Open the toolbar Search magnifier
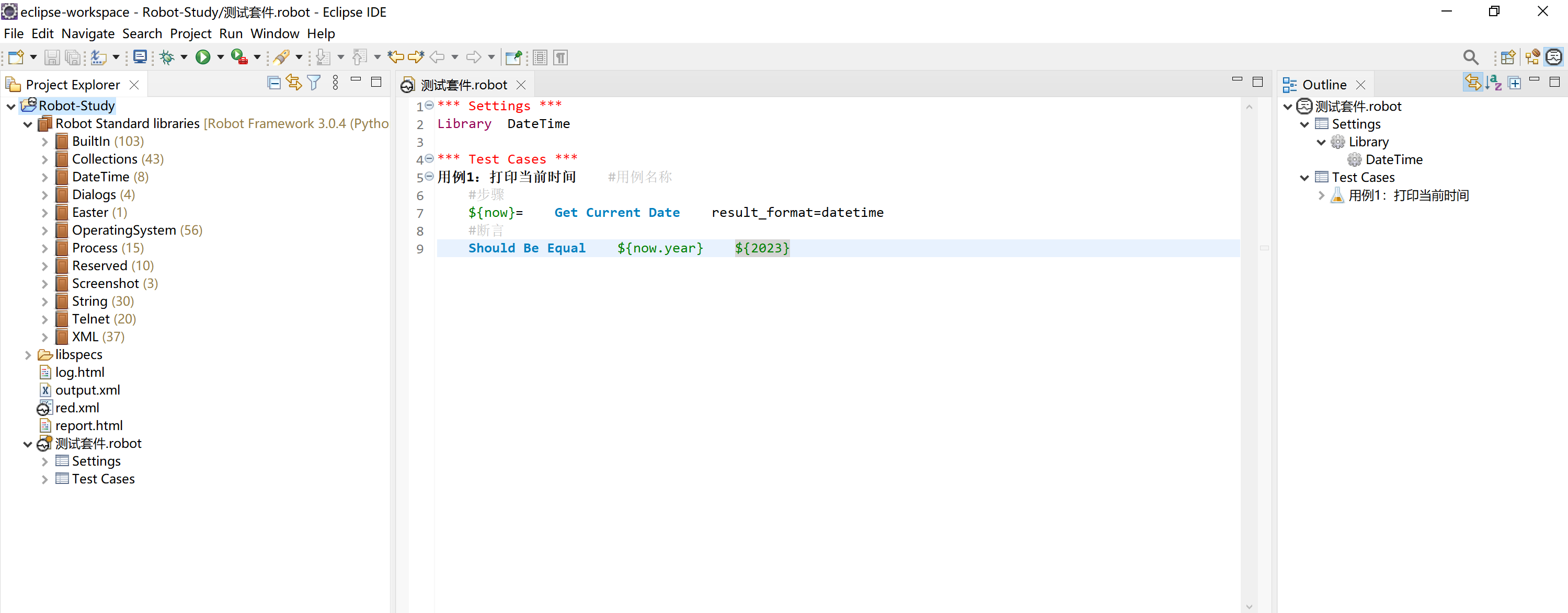 [1470, 57]
